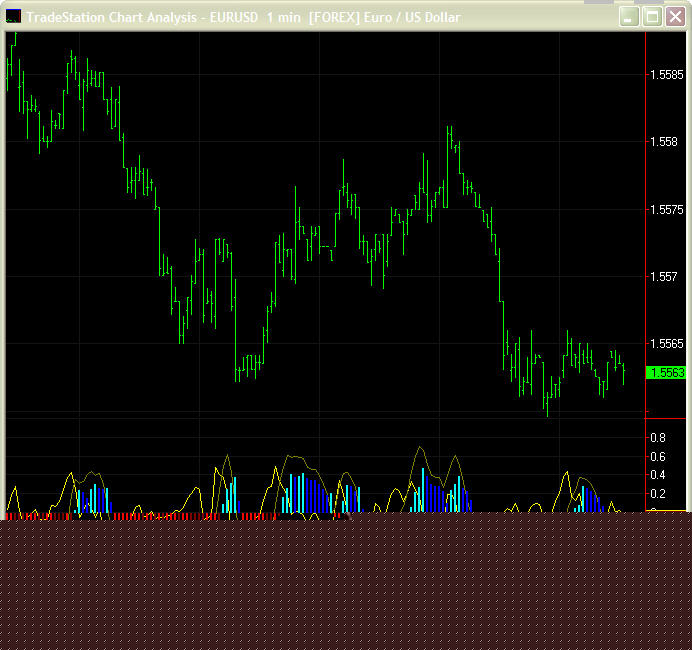Click the 0.4 indicator scale label

pyautogui.click(x=658, y=475)
